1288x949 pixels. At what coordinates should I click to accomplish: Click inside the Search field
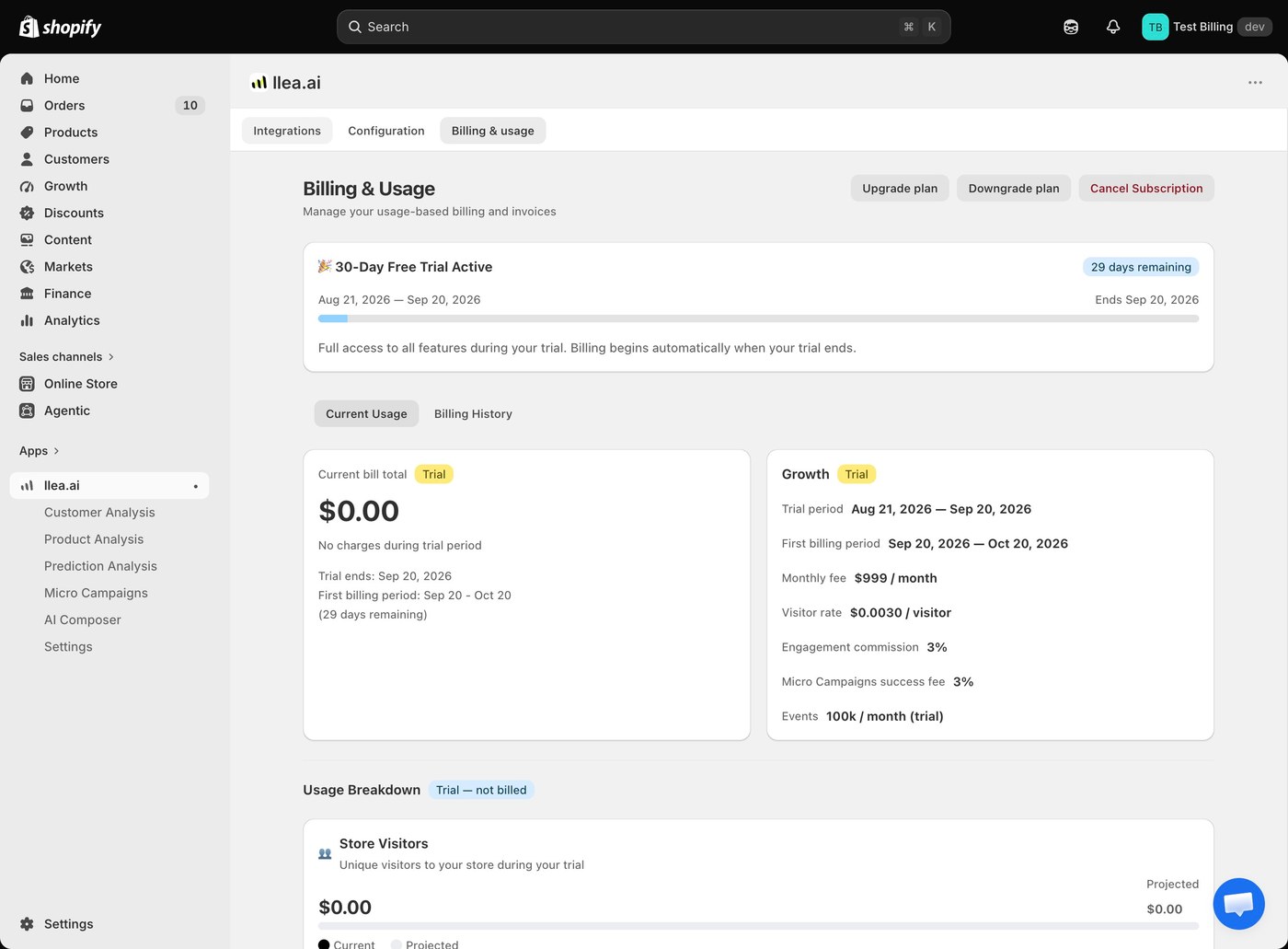[x=643, y=27]
